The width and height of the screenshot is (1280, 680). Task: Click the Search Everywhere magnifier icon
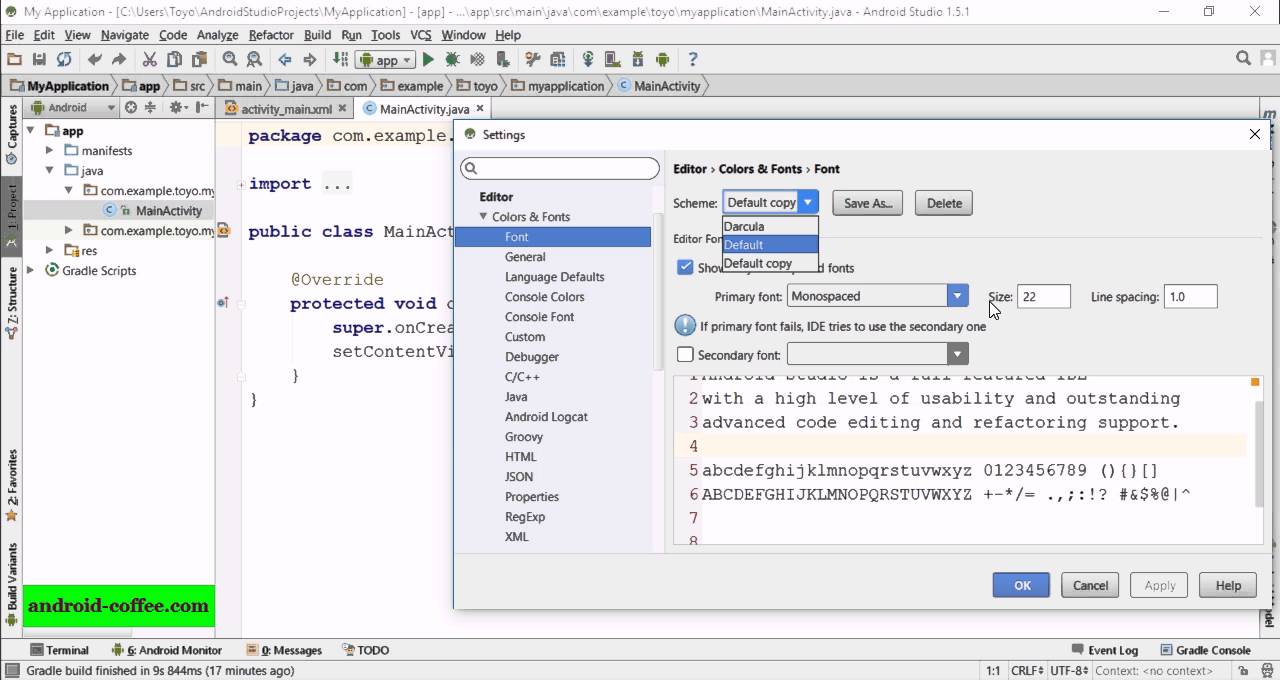coord(1244,59)
